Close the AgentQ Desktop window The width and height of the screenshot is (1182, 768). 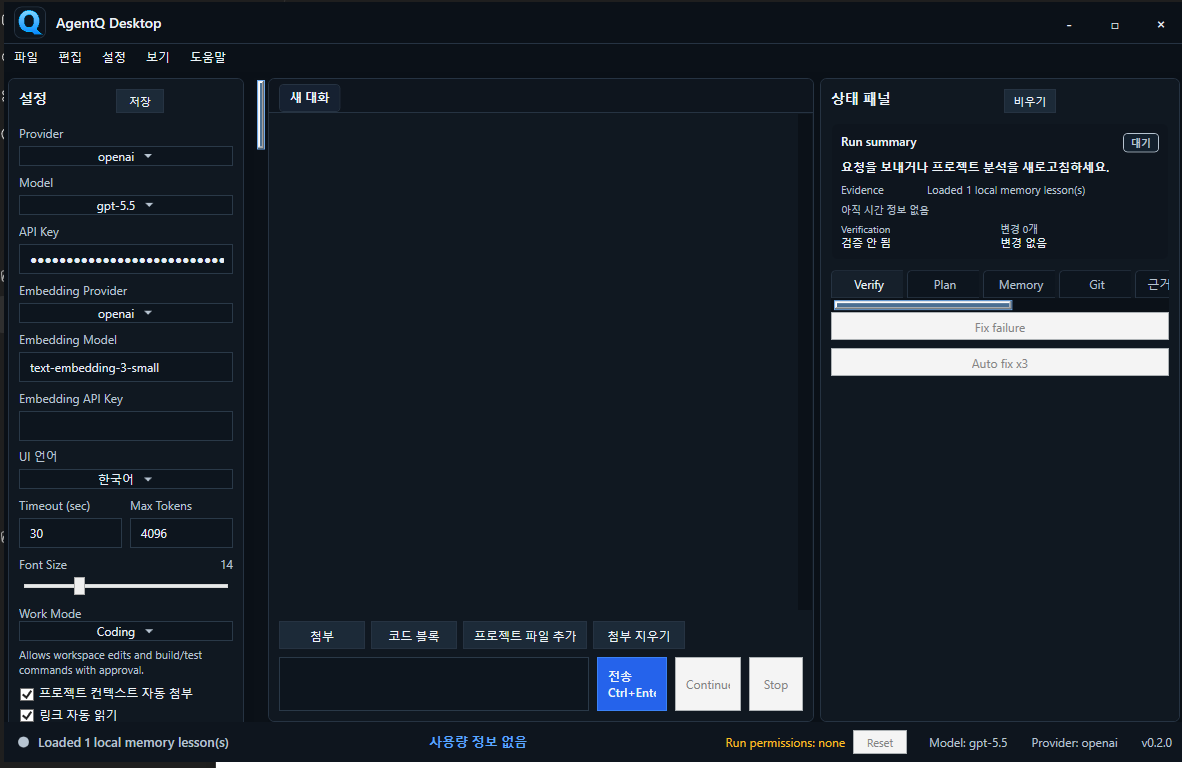coord(1161,25)
